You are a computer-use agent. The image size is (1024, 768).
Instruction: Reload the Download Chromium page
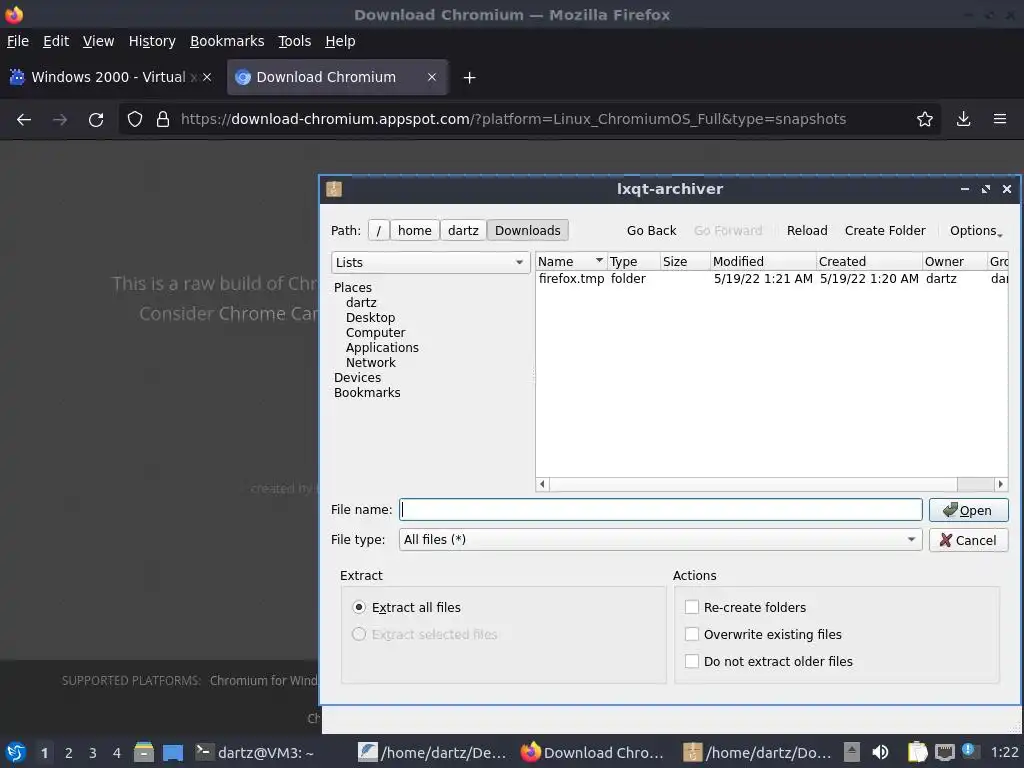point(96,120)
